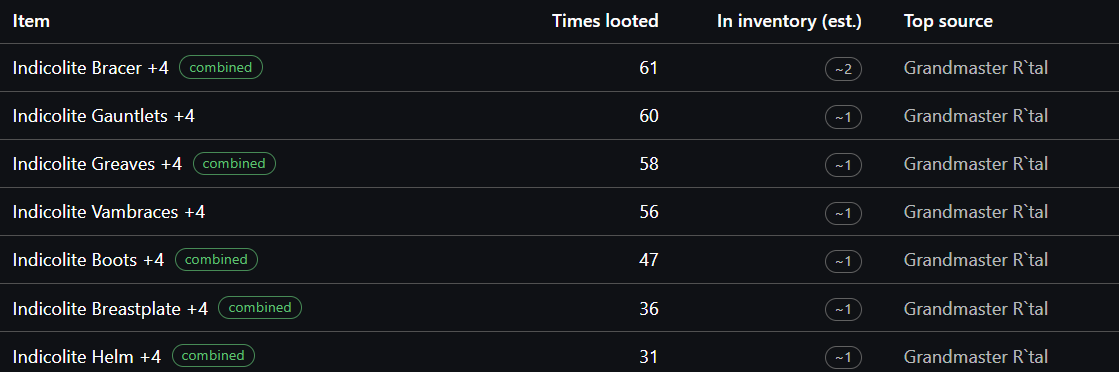Click the Item column header
Screen dimensions: 1119x372
(31, 21)
